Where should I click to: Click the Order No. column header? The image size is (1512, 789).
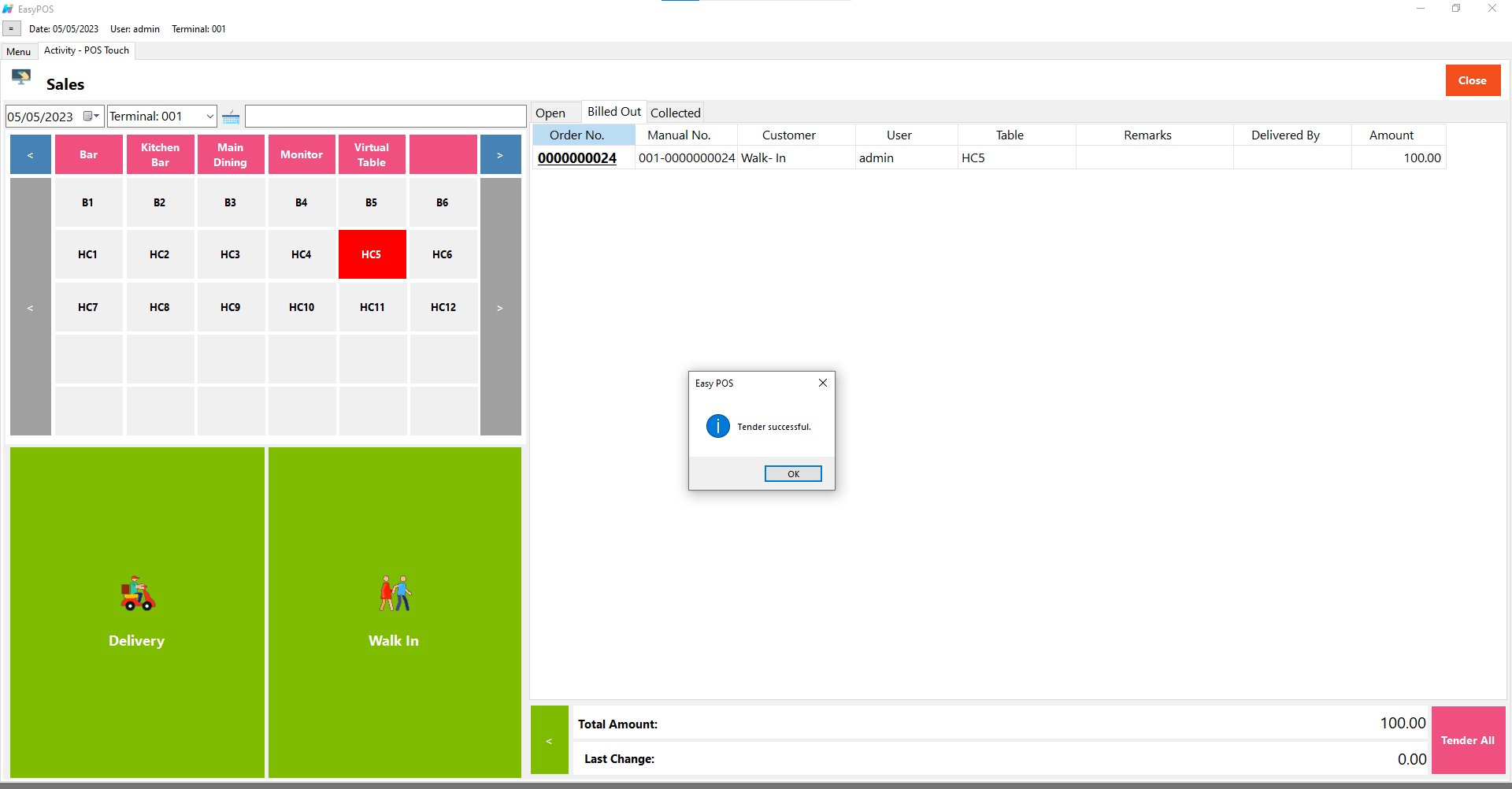tap(584, 135)
